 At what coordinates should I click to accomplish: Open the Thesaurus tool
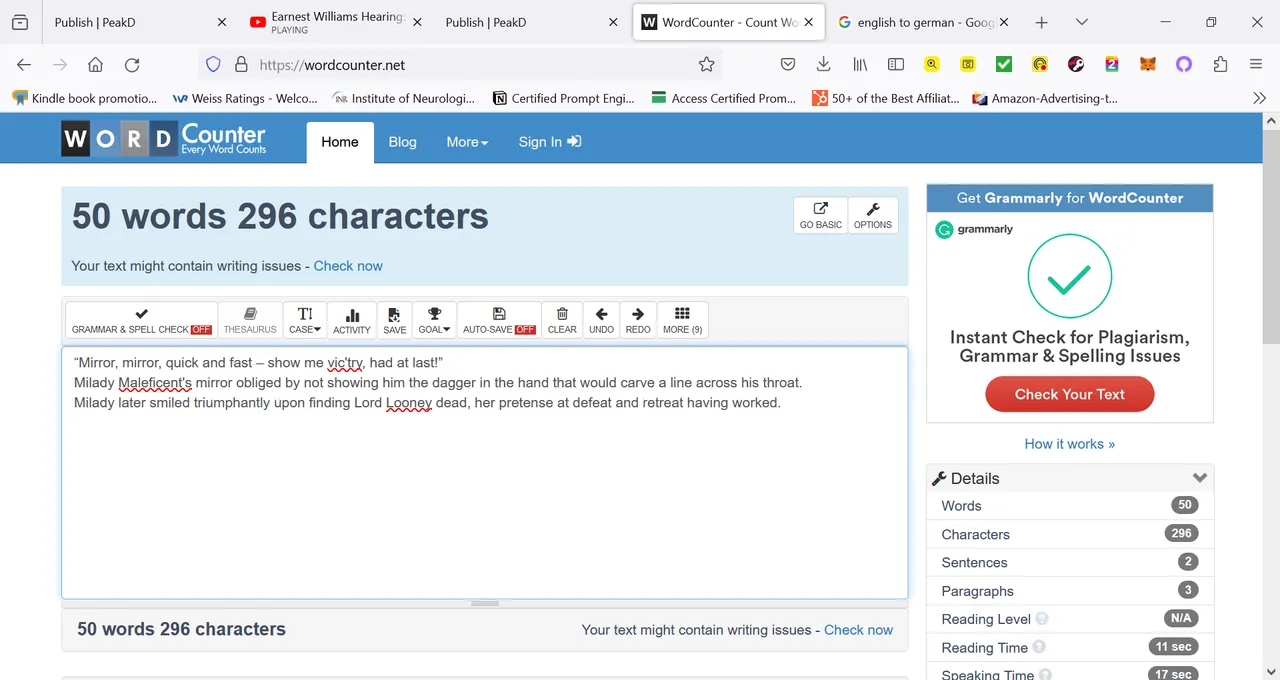click(250, 320)
